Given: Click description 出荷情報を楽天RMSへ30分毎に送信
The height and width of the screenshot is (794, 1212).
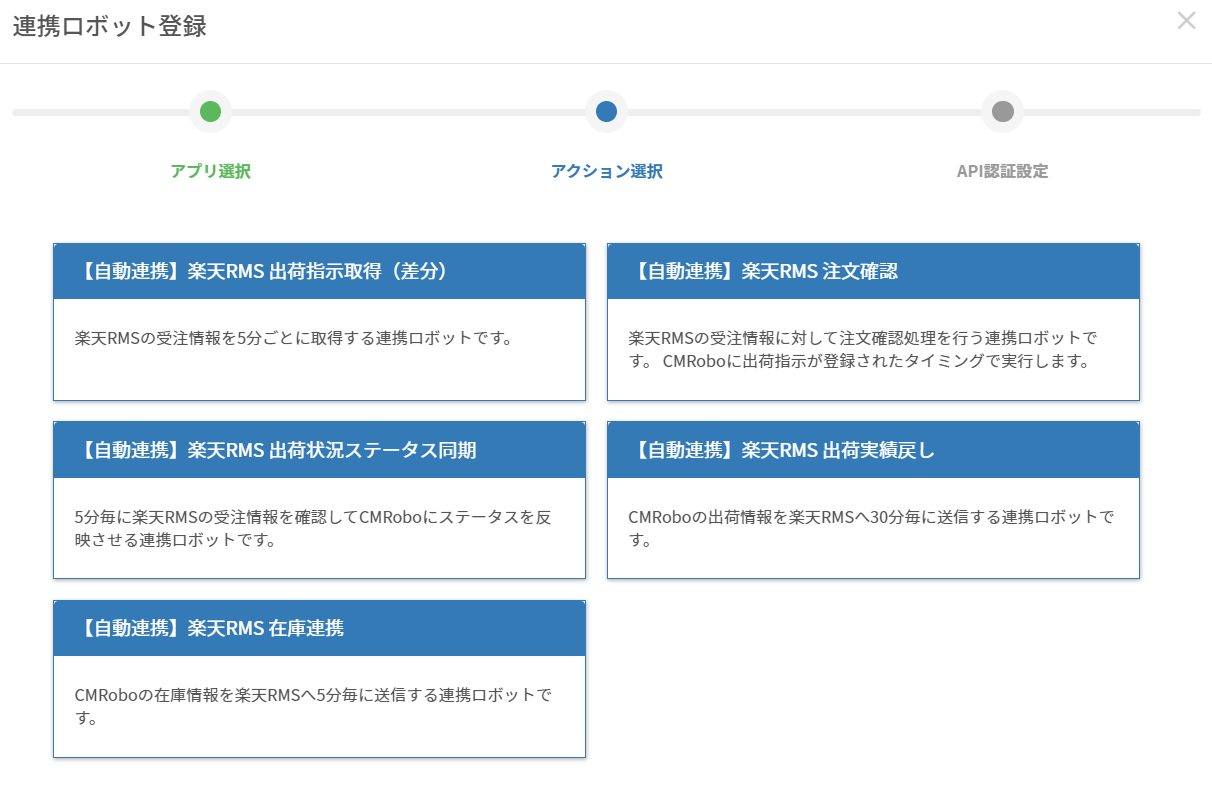Looking at the screenshot, I should [x=870, y=528].
